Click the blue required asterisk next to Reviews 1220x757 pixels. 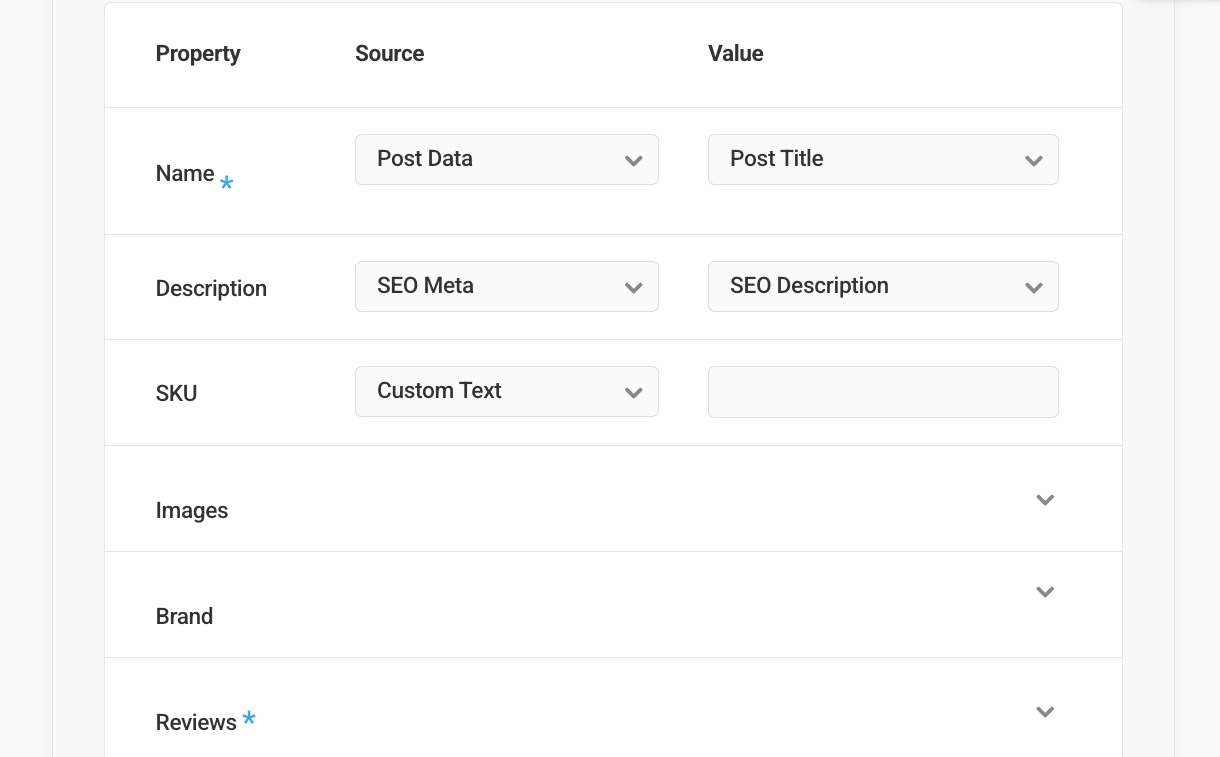pos(249,719)
